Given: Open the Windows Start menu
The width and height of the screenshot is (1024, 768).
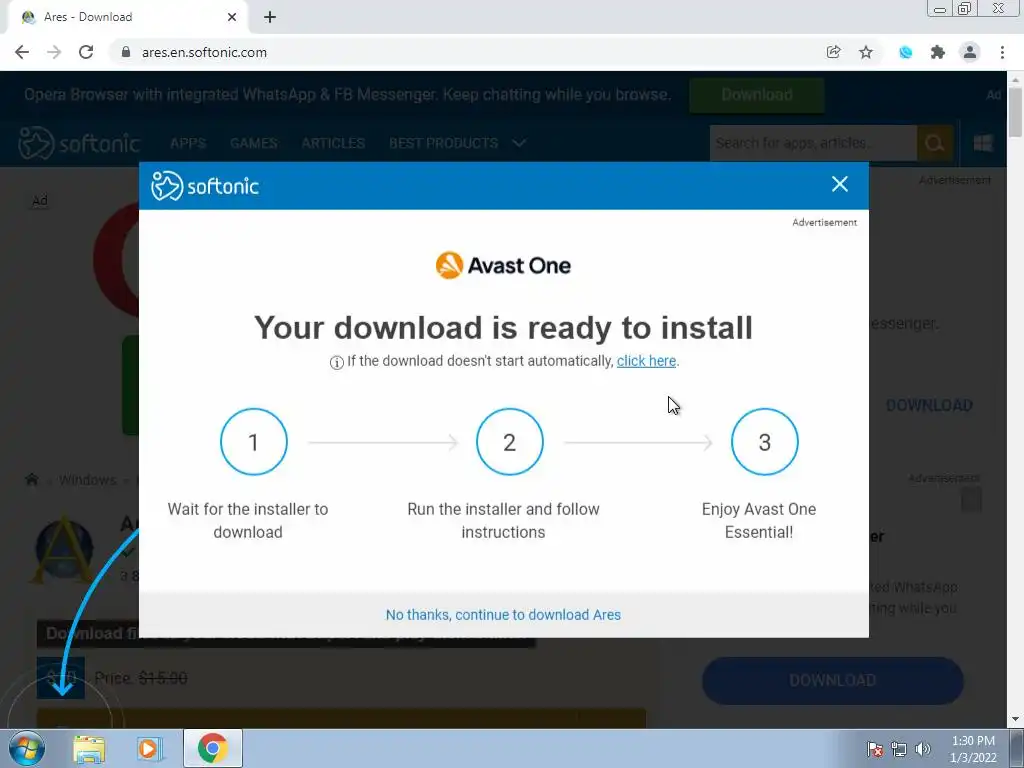Looking at the screenshot, I should 27,748.
